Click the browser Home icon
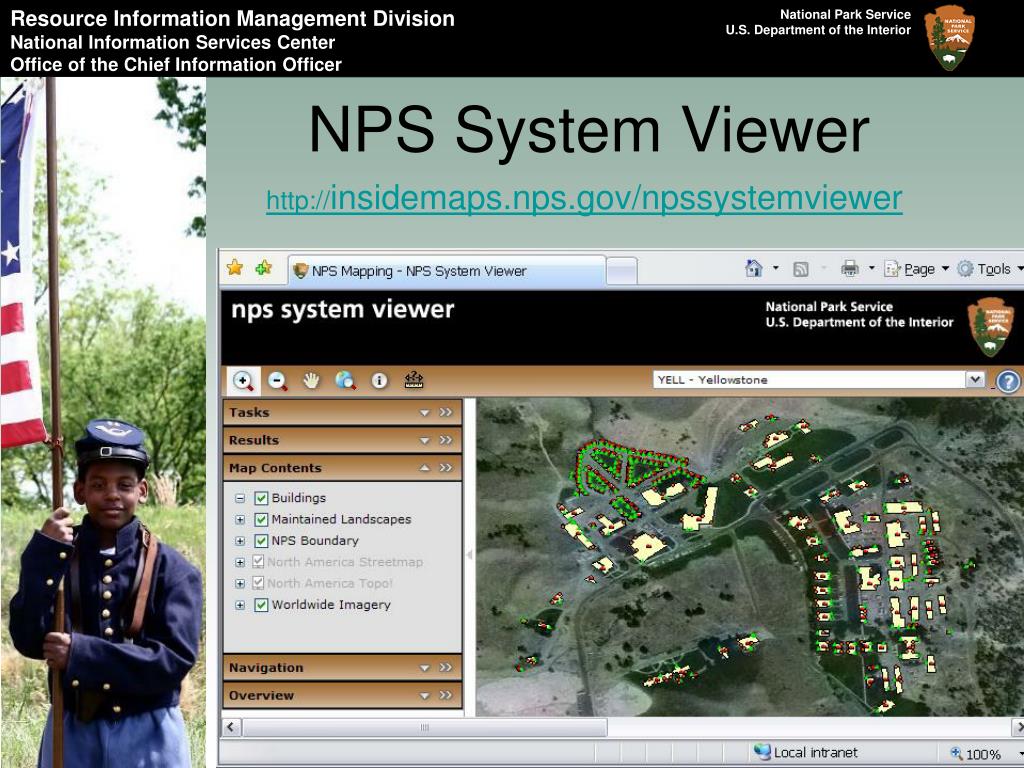1024x768 pixels. pos(754,268)
